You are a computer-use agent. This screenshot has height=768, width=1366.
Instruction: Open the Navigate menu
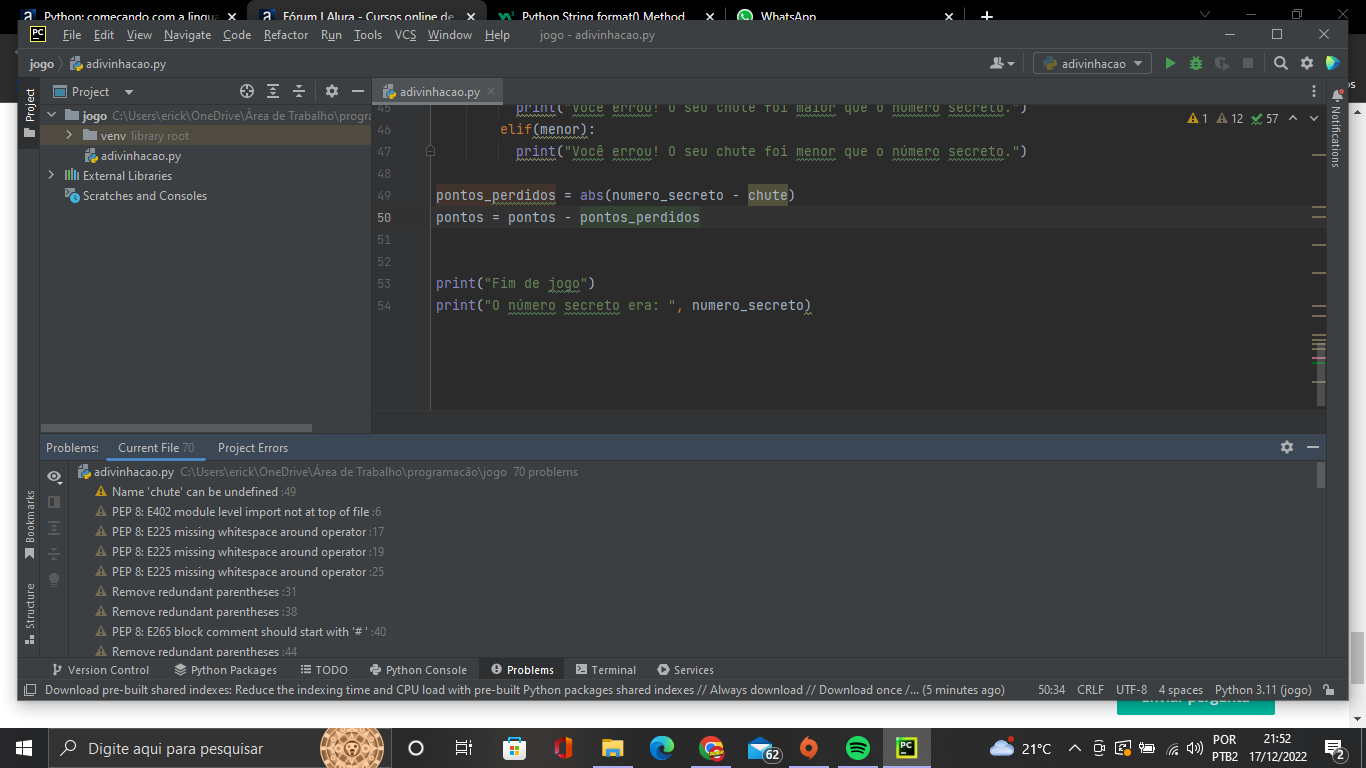click(x=188, y=35)
